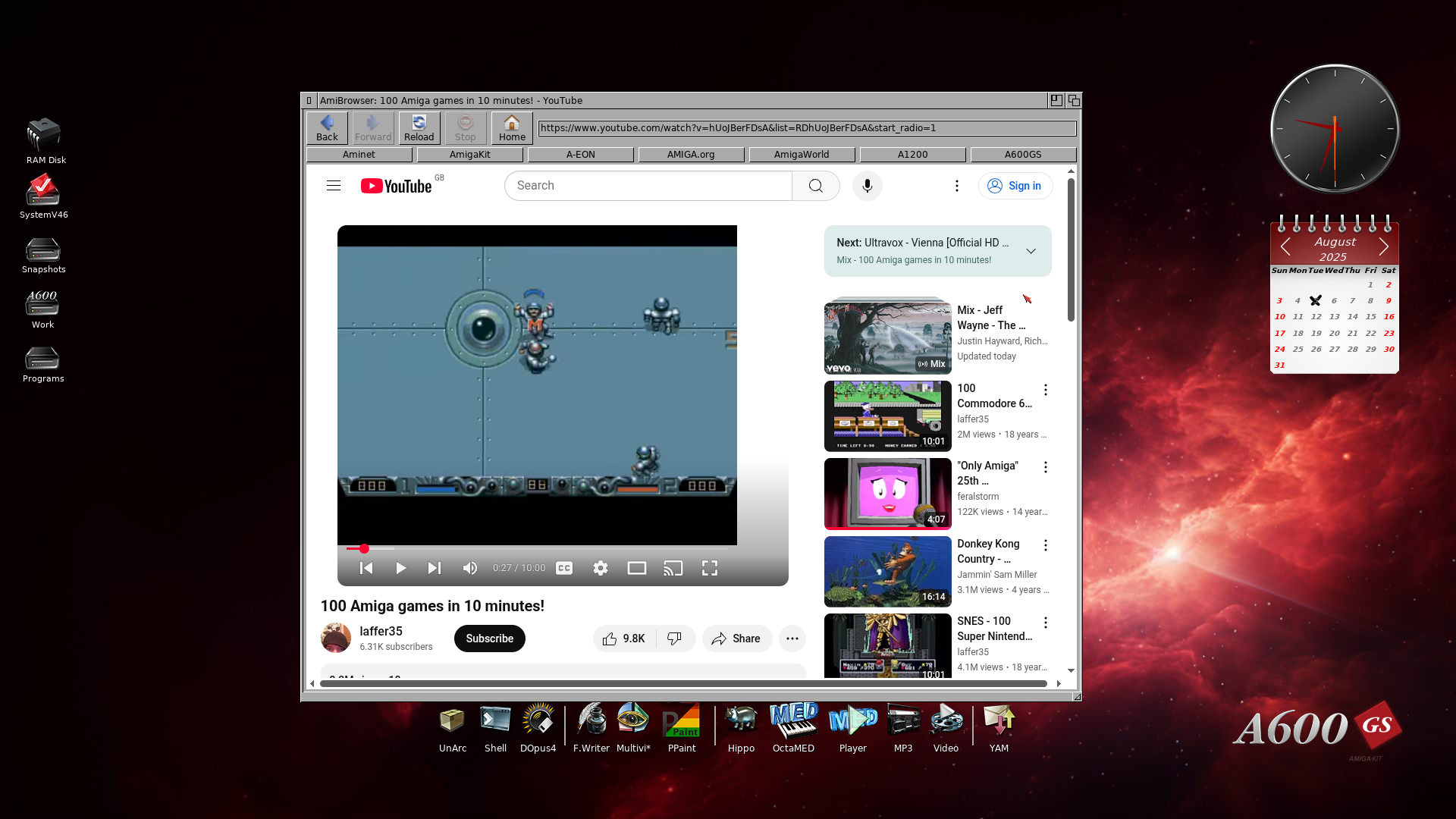Open the AmigaWorld bookmark tab

[801, 155]
